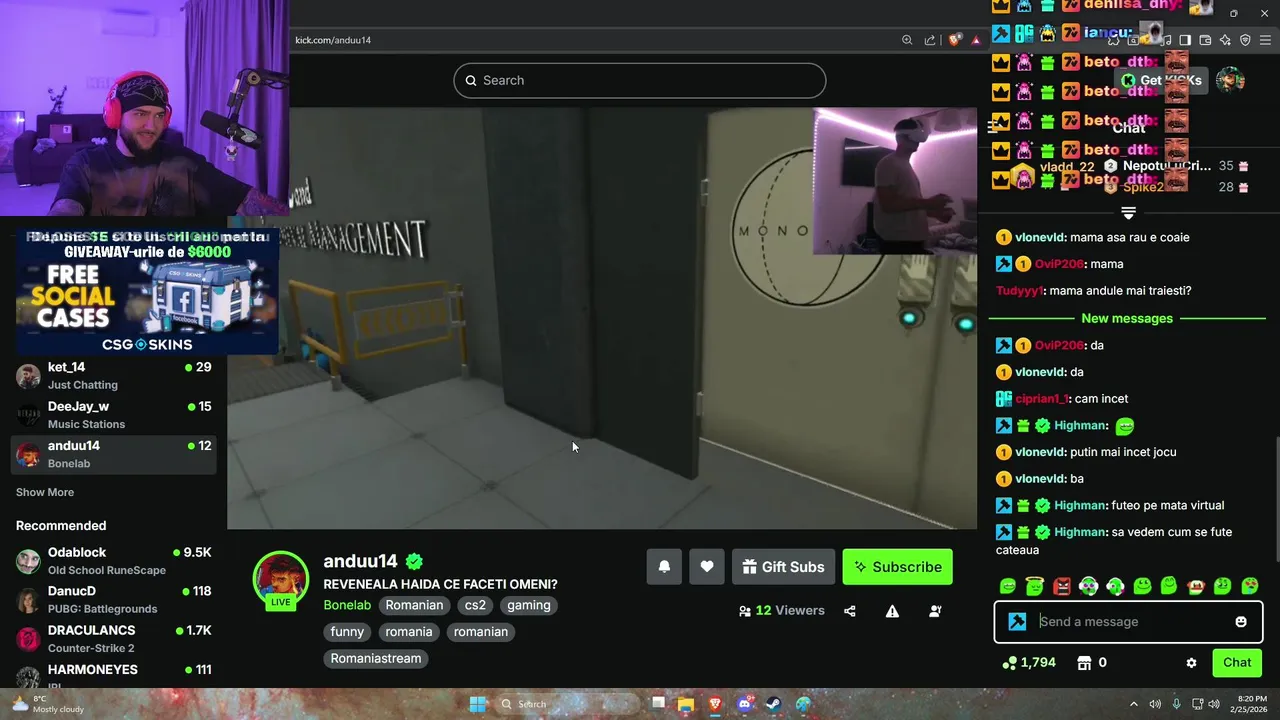This screenshot has height=720, width=1280.
Task: Insert the grinning green quick emote
Action: click(x=1008, y=586)
